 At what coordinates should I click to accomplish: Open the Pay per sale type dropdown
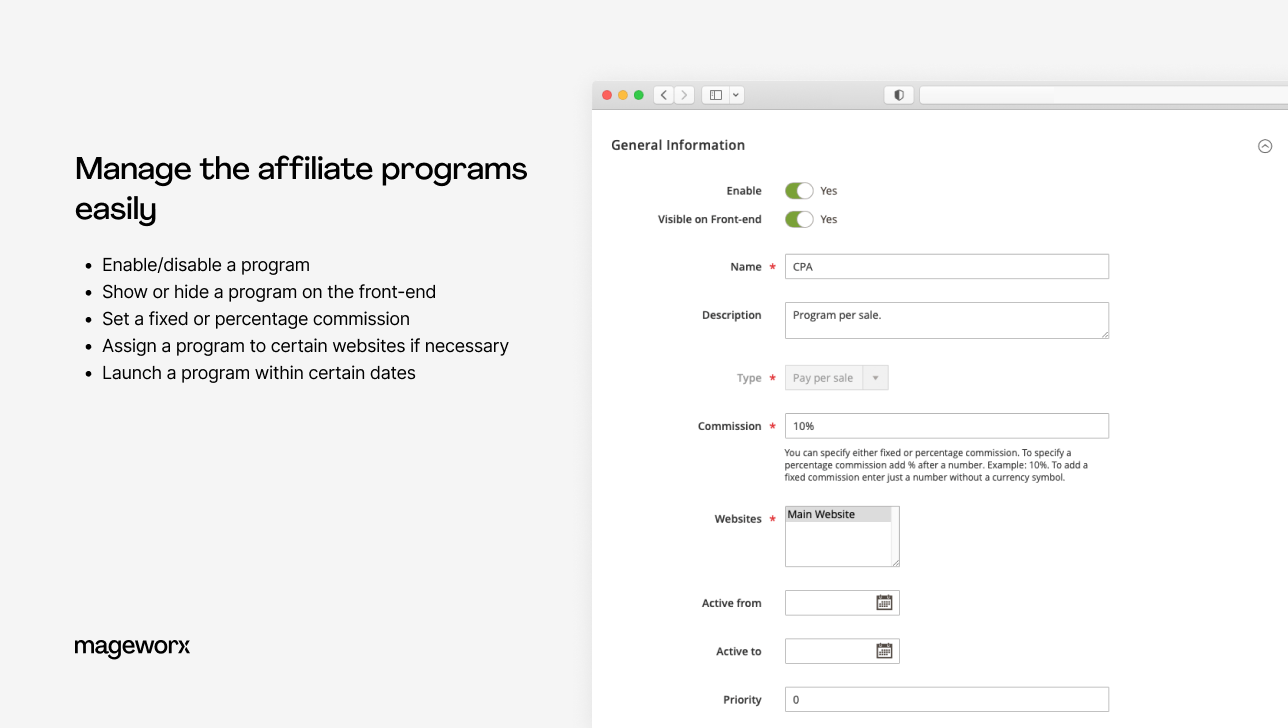[x=836, y=378]
